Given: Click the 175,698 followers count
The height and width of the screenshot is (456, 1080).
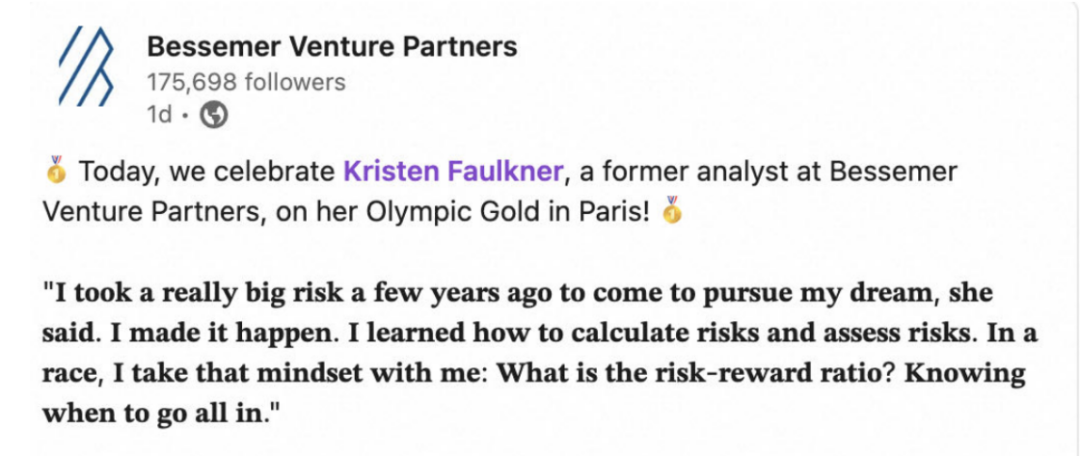Looking at the screenshot, I should pyautogui.click(x=246, y=83).
